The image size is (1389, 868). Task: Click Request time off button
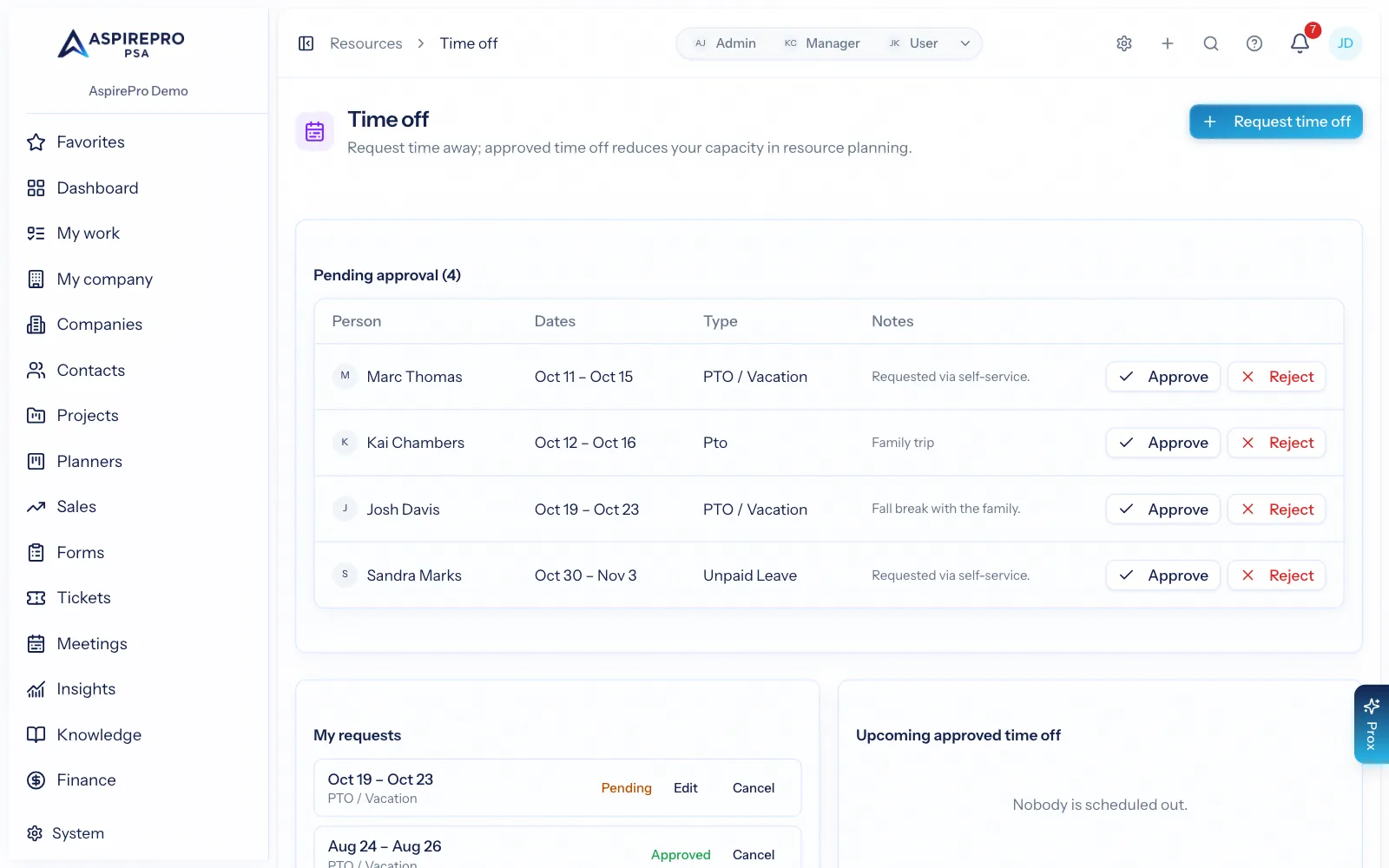coord(1276,122)
